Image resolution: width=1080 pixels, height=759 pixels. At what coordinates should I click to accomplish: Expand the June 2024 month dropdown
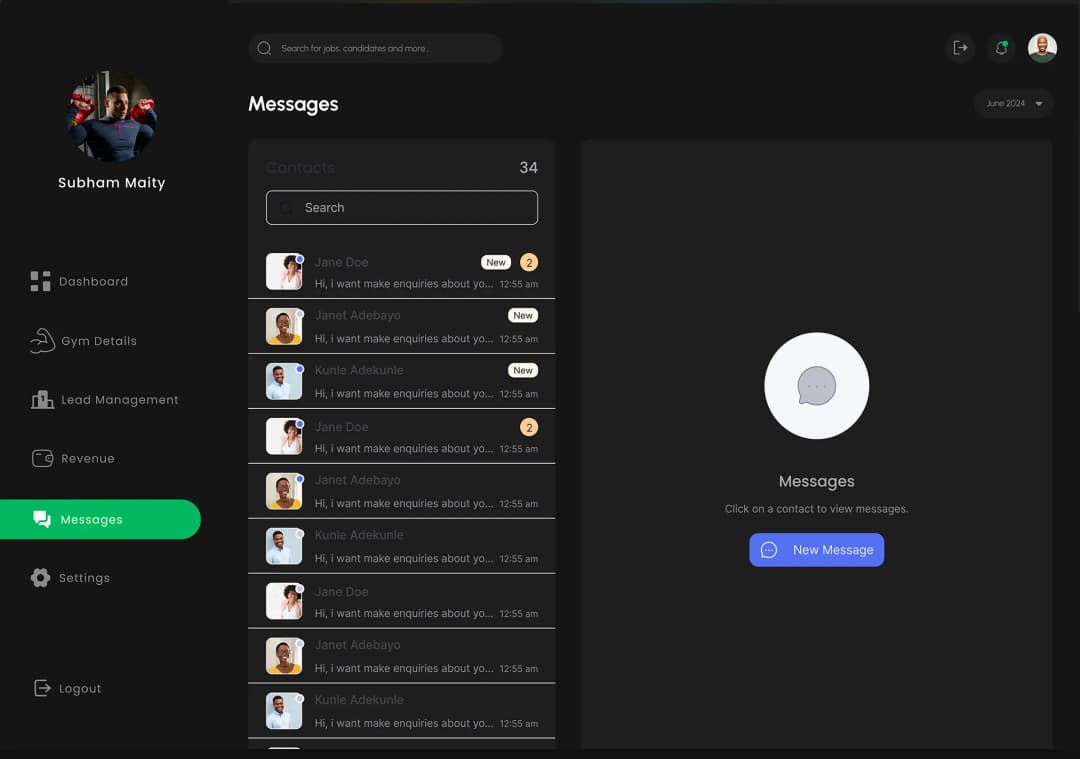(x=1014, y=103)
